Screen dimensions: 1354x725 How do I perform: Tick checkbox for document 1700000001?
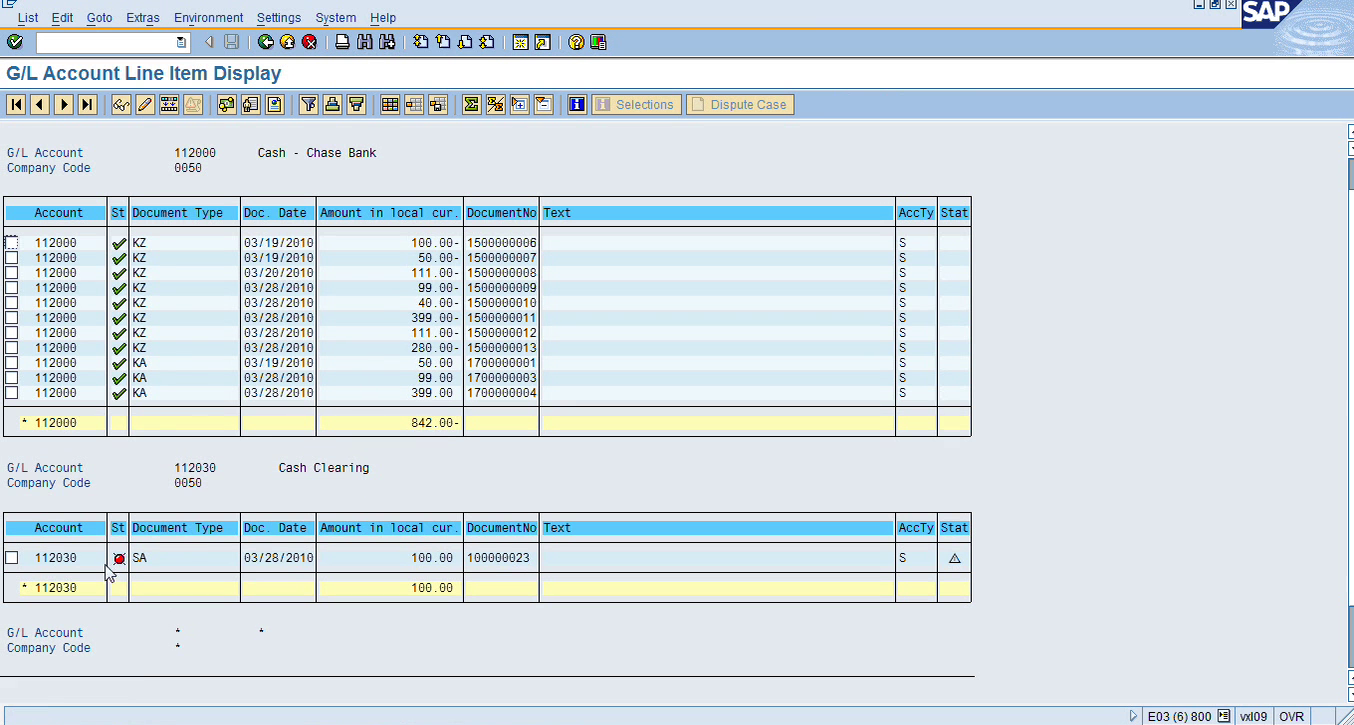[x=12, y=363]
